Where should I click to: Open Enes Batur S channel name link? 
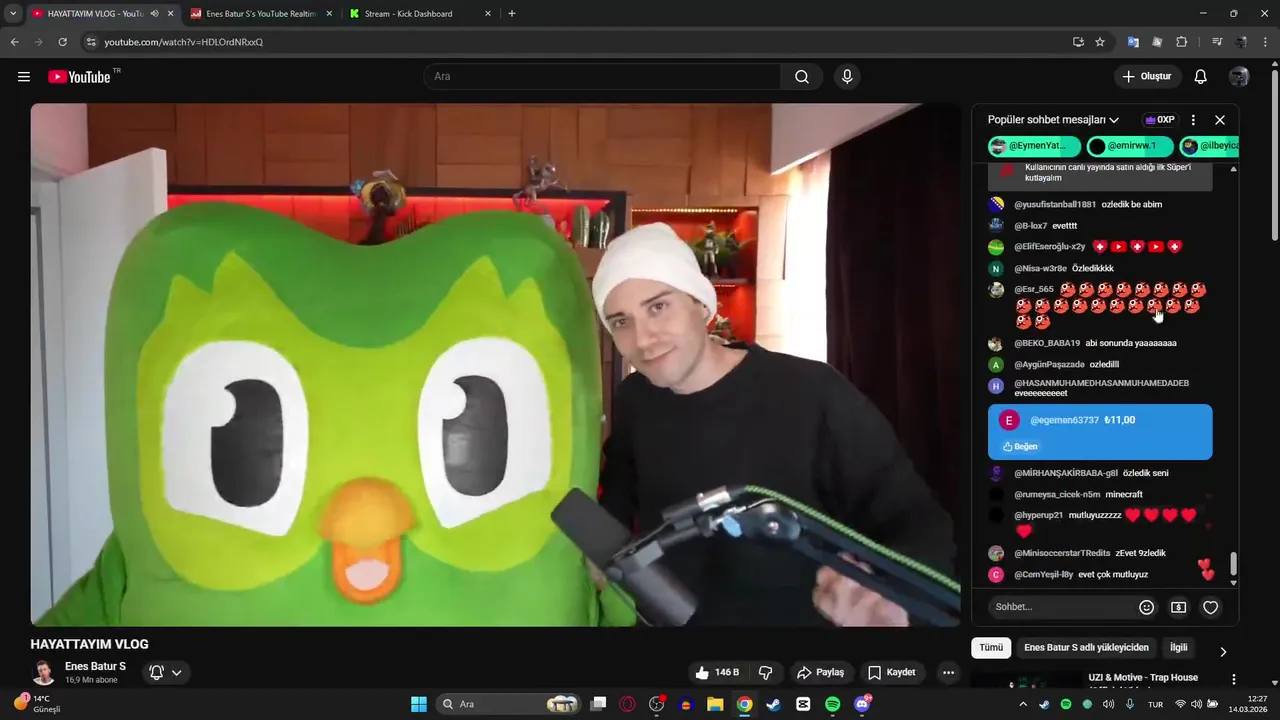click(x=95, y=666)
